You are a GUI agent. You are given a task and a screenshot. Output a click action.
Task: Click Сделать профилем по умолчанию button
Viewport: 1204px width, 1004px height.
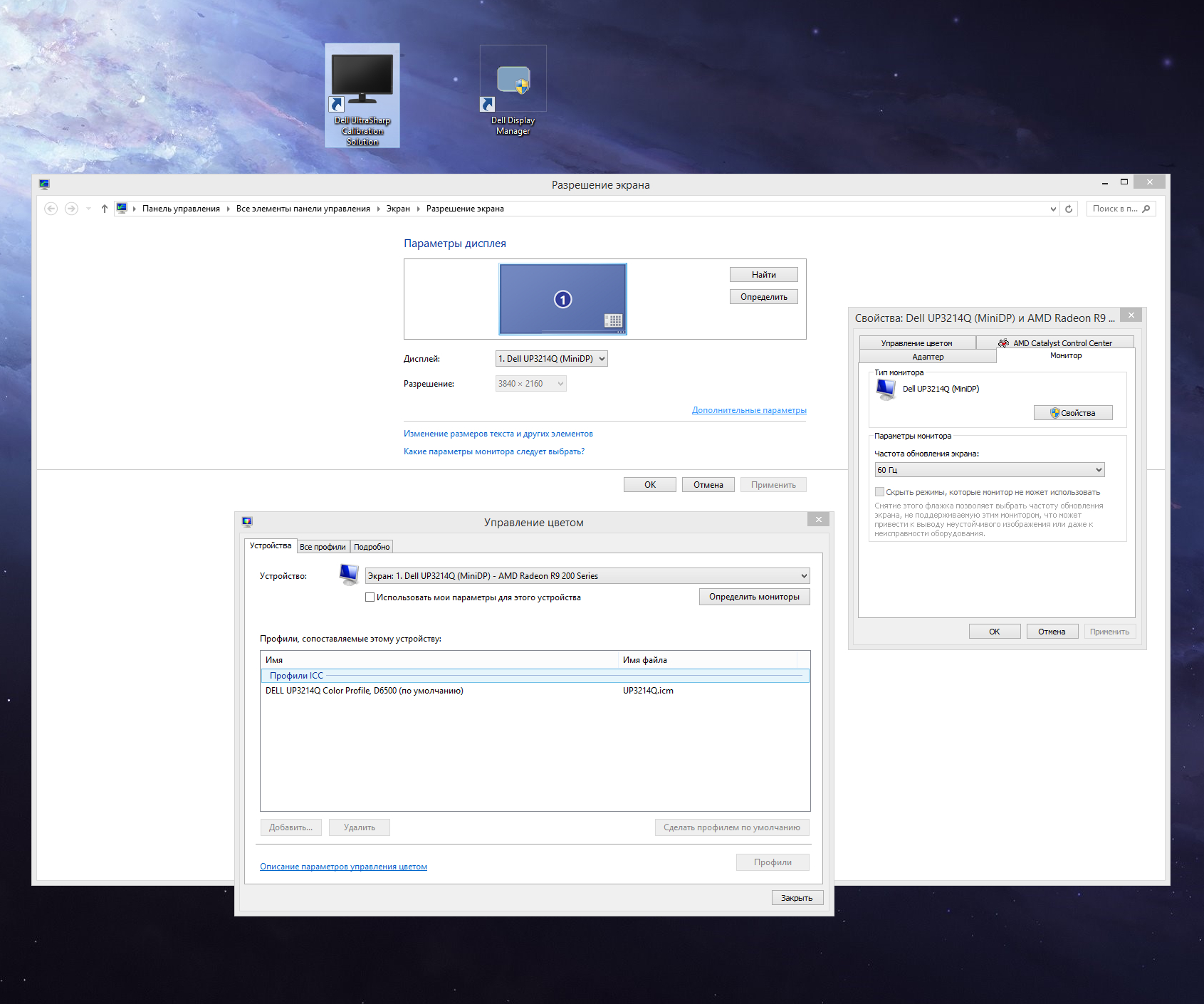pos(732,827)
